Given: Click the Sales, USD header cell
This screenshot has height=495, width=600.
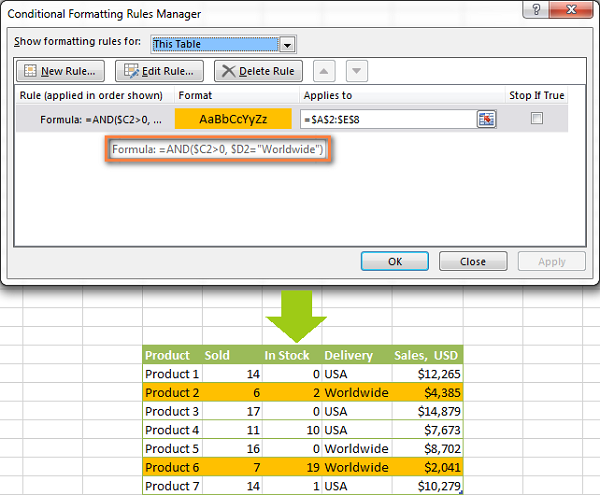Looking at the screenshot, I should tap(428, 355).
